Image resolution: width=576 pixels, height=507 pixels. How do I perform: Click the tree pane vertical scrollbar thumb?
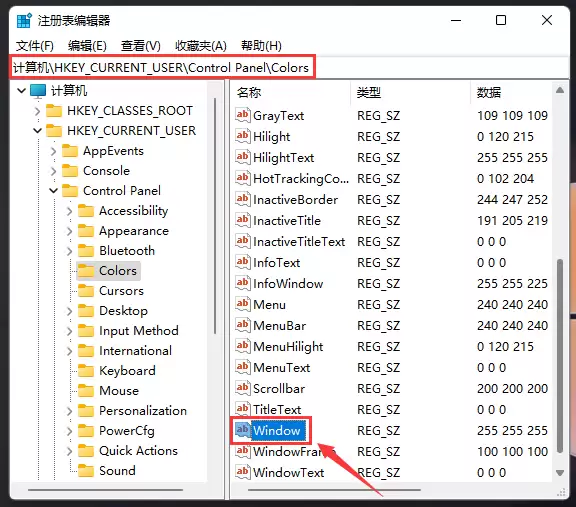[x=215, y=216]
